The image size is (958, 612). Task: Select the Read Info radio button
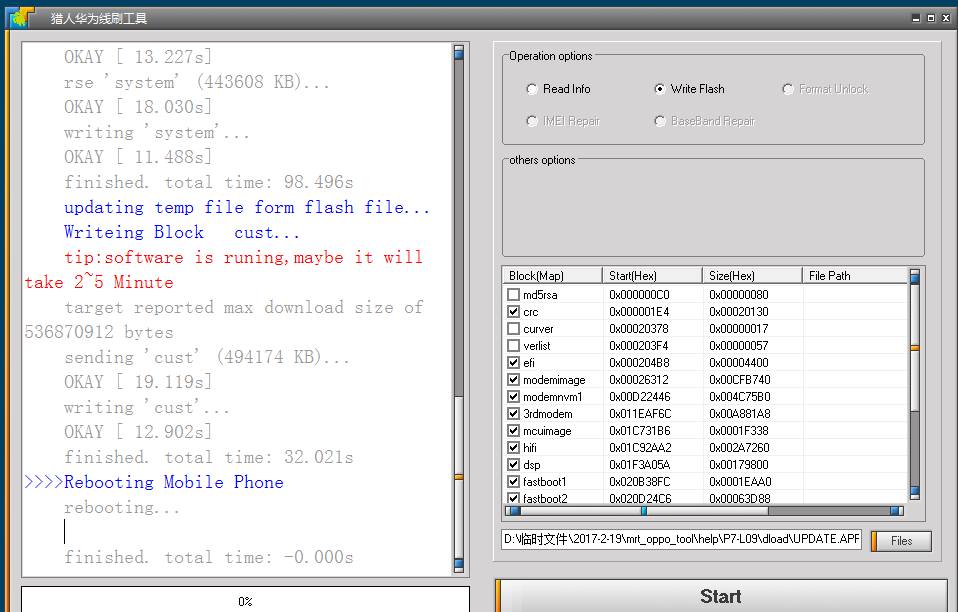(532, 89)
